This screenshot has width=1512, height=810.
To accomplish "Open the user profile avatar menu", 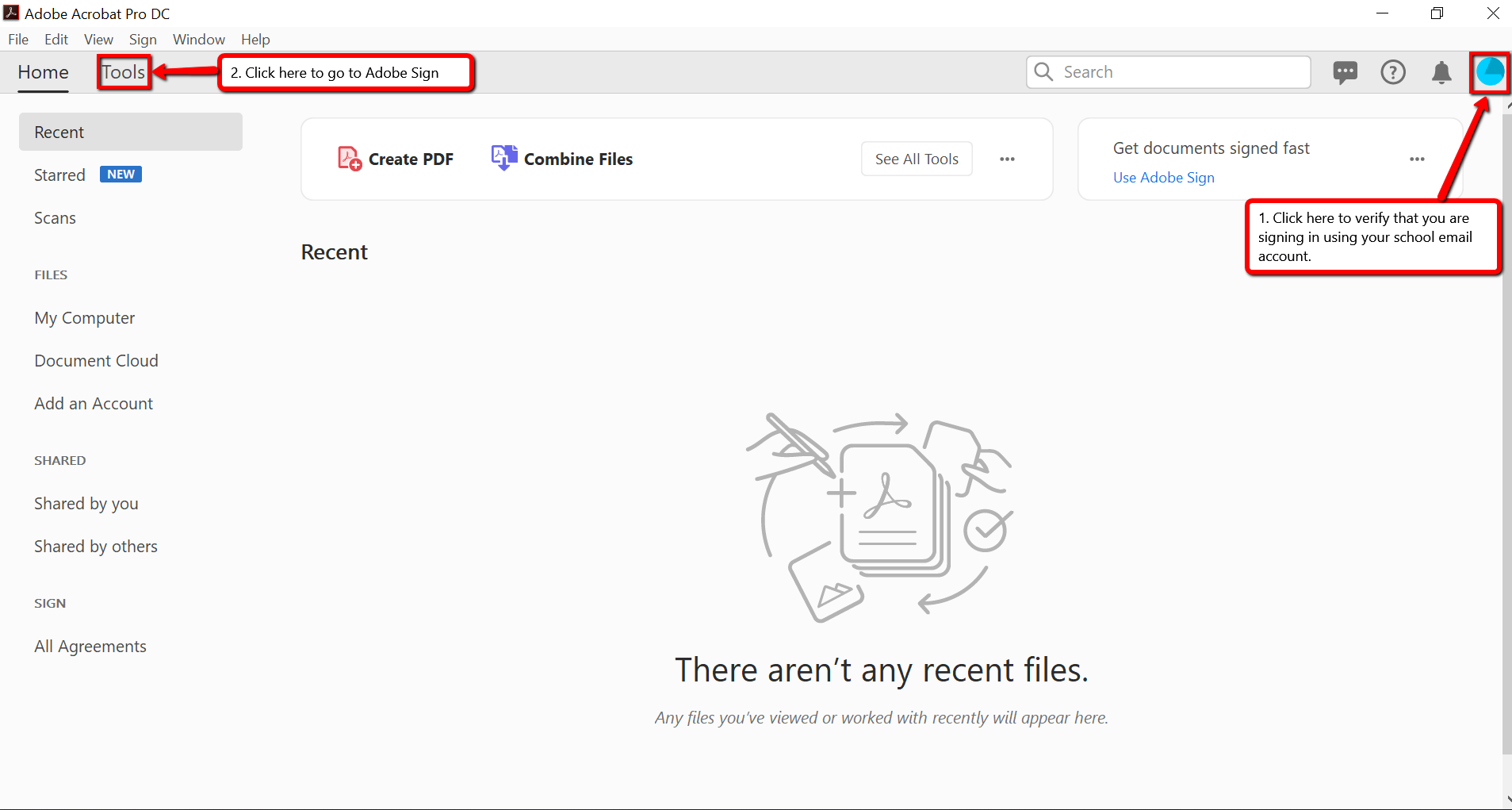I will tap(1490, 72).
